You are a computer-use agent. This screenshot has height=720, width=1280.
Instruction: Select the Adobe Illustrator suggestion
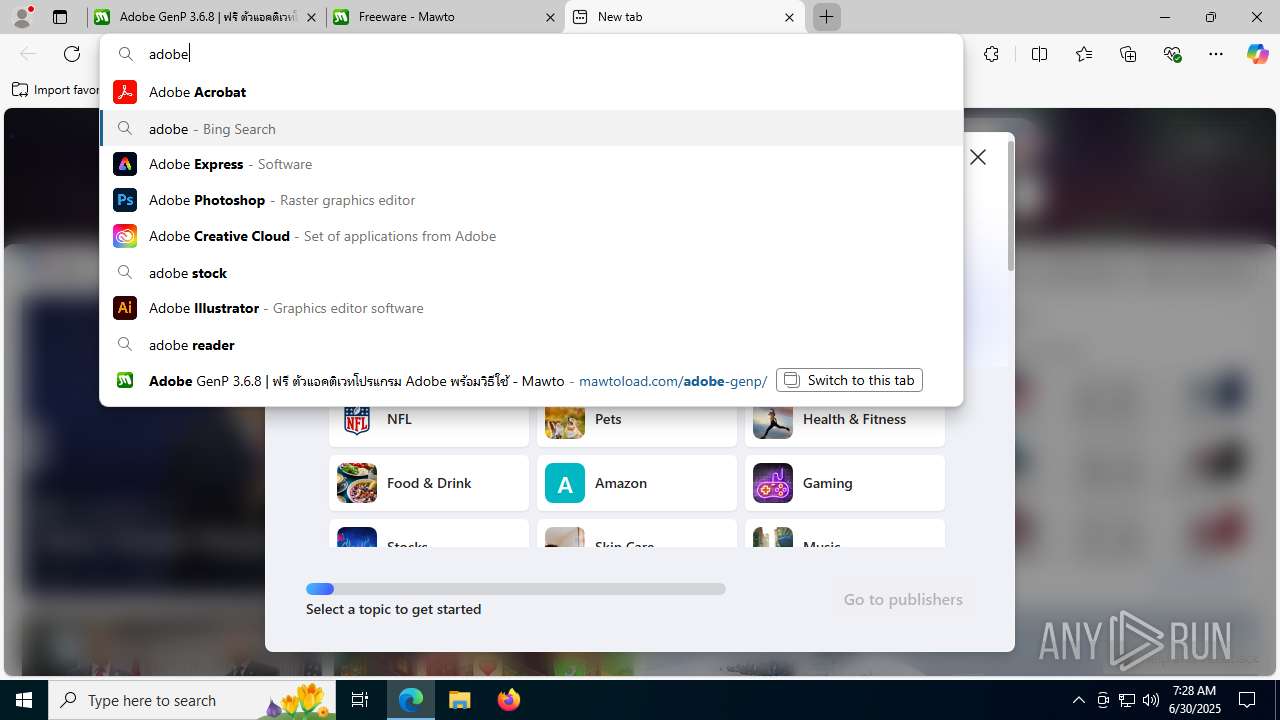[531, 308]
